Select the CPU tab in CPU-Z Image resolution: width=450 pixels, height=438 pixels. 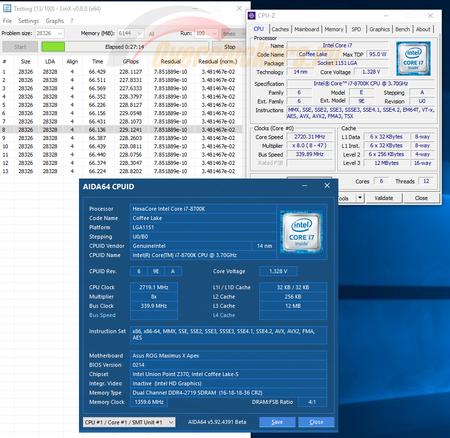[259, 29]
